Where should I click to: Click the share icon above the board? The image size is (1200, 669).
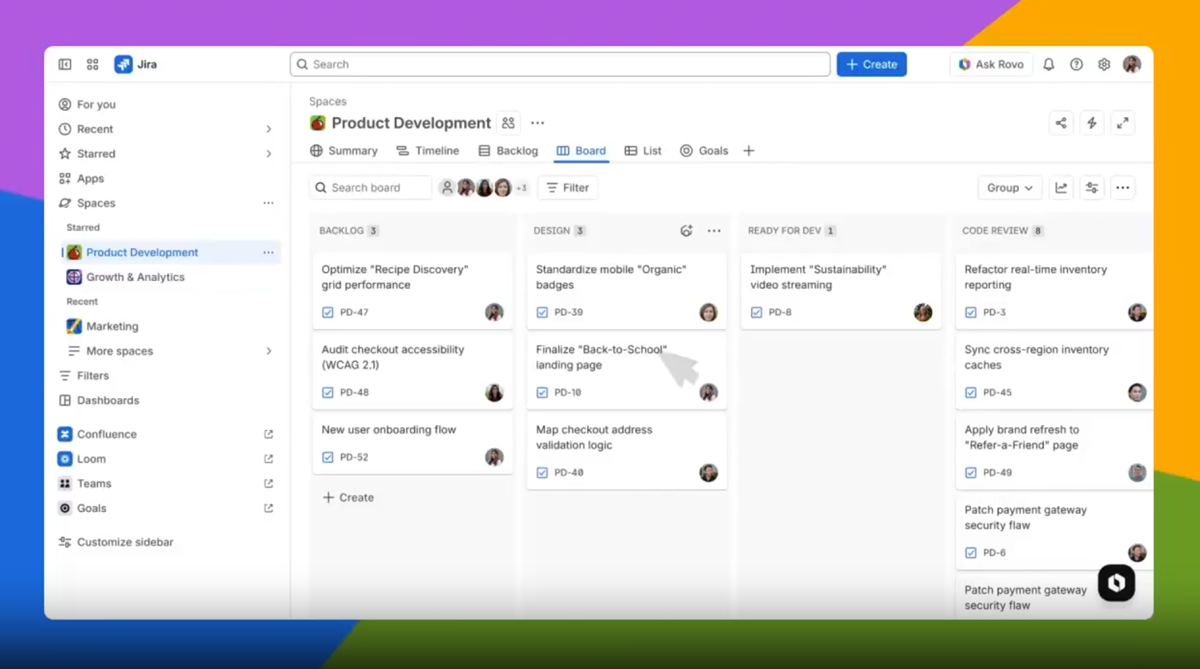pyautogui.click(x=1060, y=122)
